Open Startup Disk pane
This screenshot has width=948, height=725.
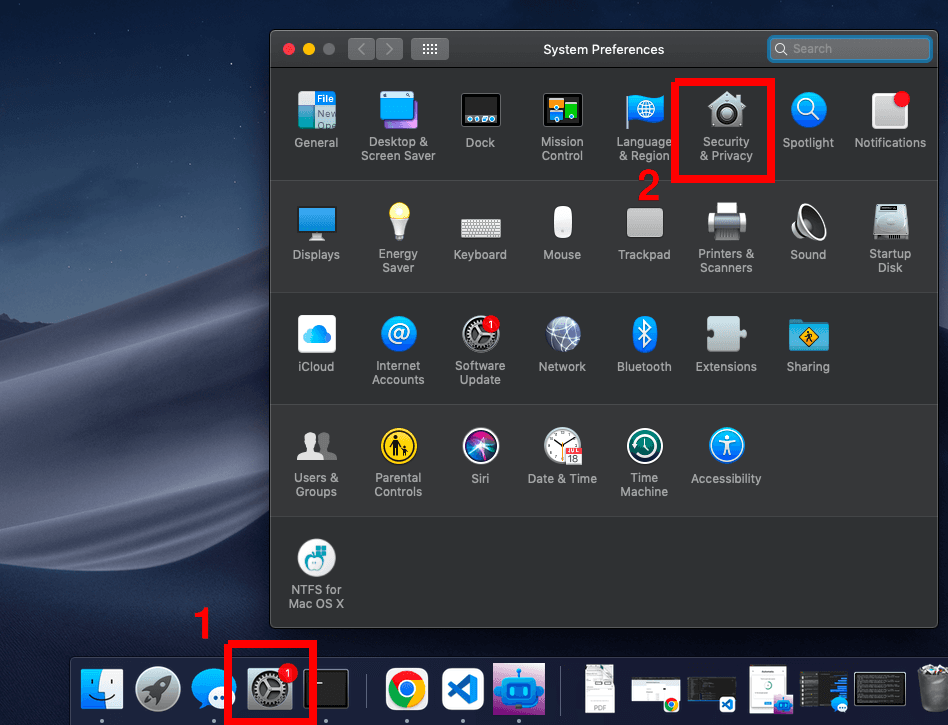pyautogui.click(x=890, y=238)
